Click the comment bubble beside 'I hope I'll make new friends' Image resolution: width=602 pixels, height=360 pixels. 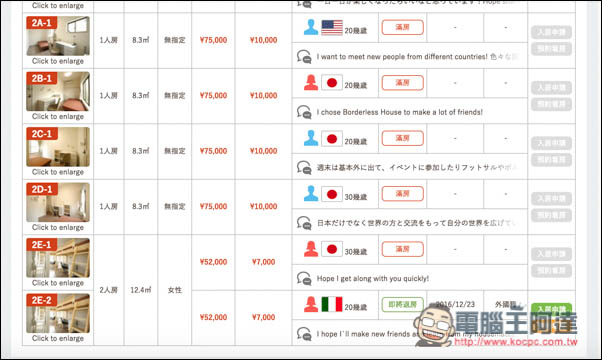coord(304,334)
